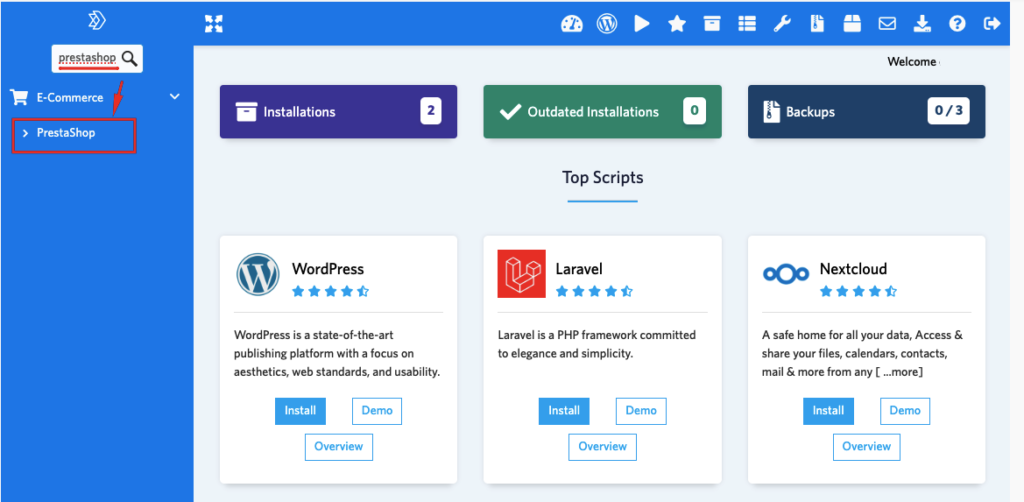Image resolution: width=1024 pixels, height=502 pixels.
Task: Open the settings wrench icon
Action: pyautogui.click(x=782, y=24)
